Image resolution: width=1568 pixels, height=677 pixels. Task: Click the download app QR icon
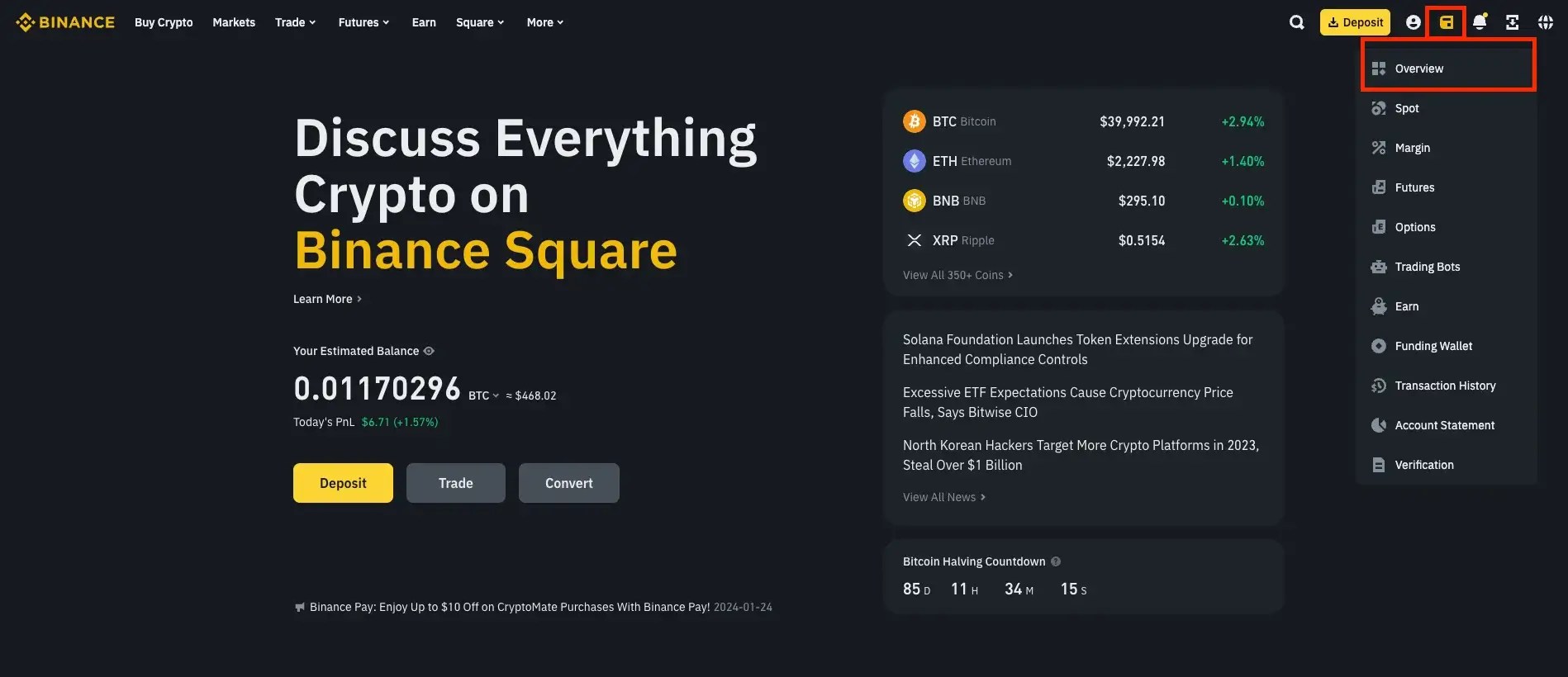[1513, 22]
